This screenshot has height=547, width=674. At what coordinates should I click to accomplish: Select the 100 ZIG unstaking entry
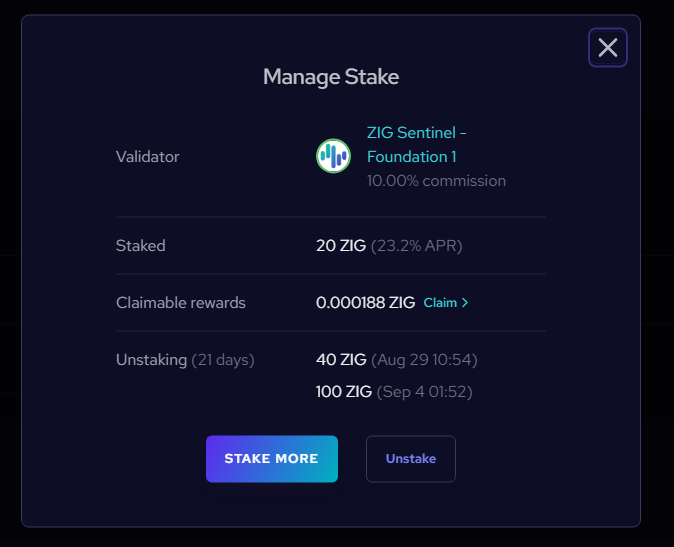click(x=344, y=391)
